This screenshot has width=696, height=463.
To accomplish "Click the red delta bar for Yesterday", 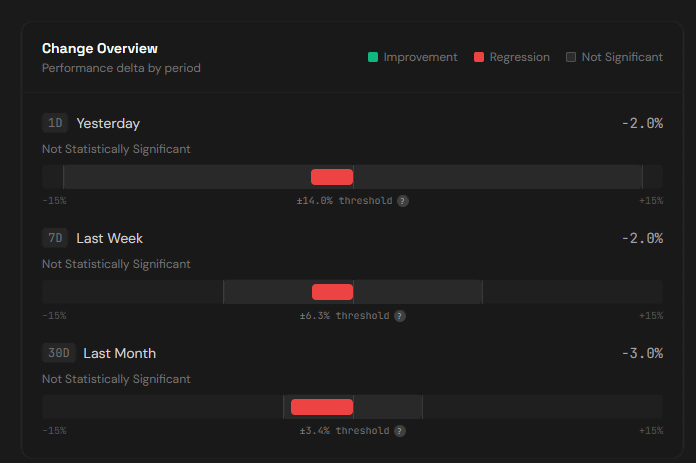I will (332, 177).
